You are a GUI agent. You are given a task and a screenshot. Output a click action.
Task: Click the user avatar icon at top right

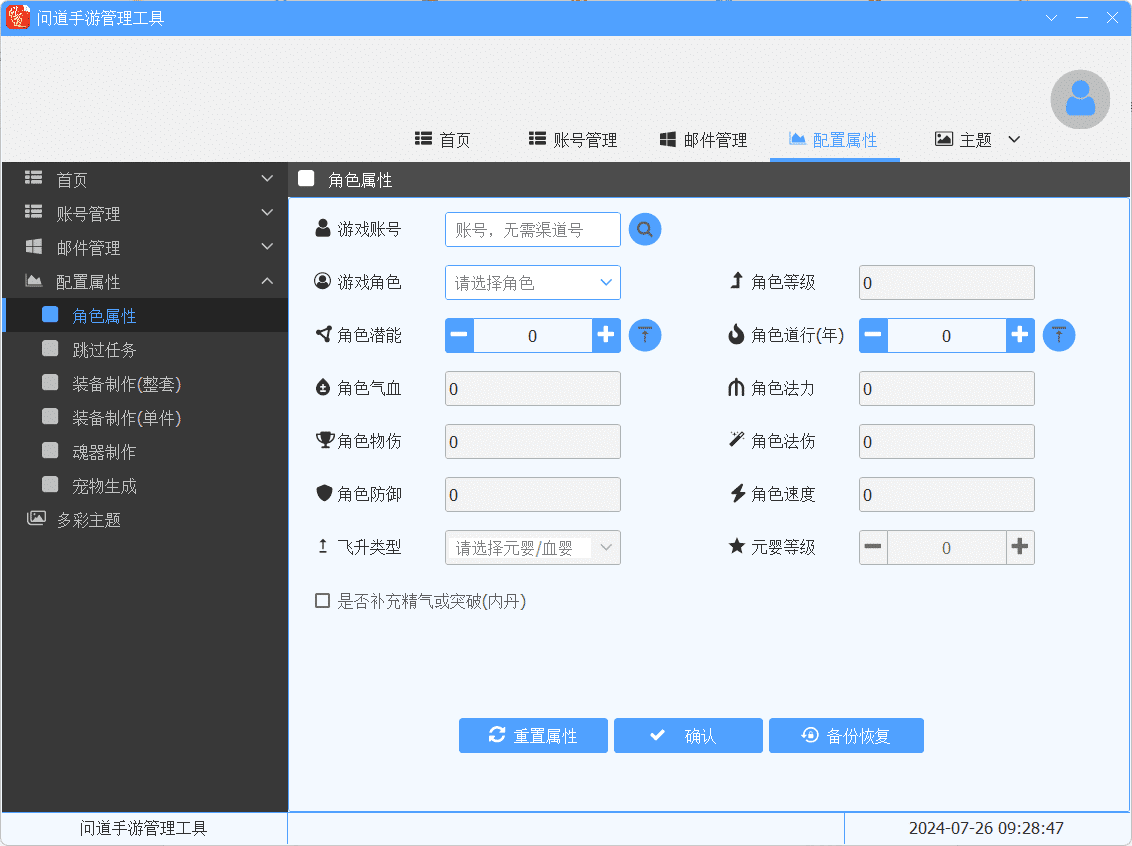coord(1080,99)
